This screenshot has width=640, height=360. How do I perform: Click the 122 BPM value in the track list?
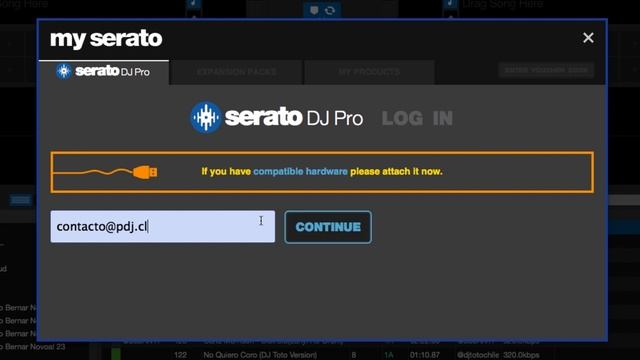[180, 355]
